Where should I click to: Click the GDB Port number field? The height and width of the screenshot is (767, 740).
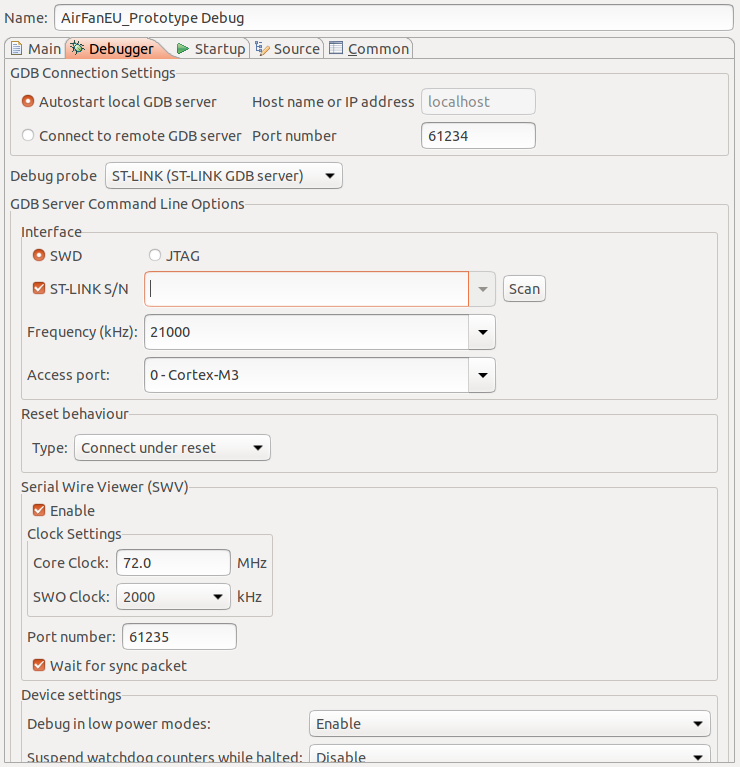[478, 135]
